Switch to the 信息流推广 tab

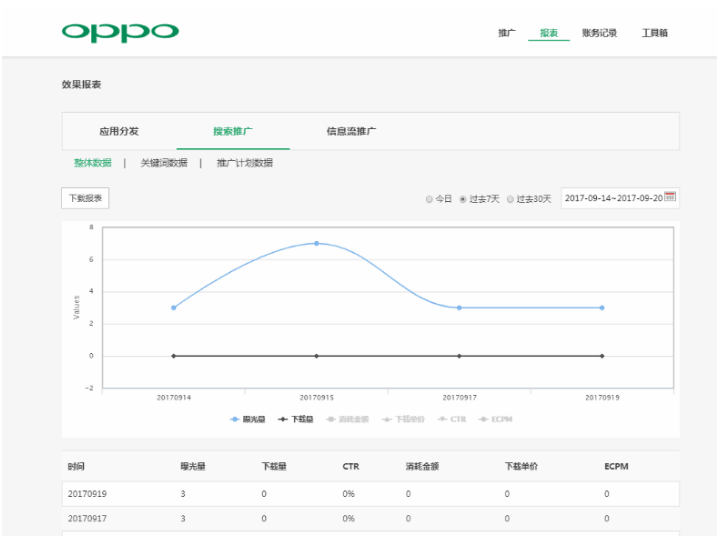point(351,131)
